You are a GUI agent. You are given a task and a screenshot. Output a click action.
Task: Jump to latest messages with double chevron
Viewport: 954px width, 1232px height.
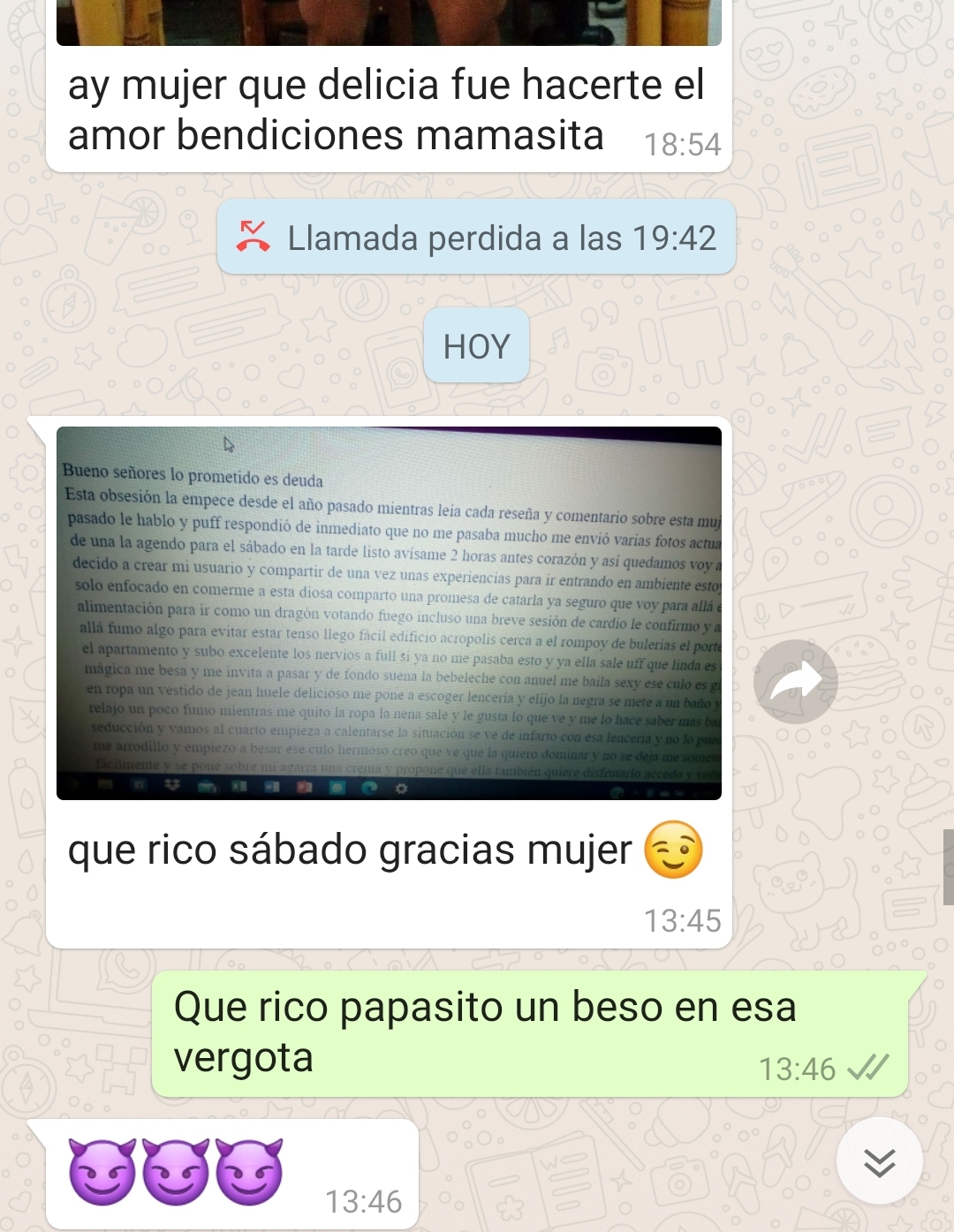[x=880, y=1160]
